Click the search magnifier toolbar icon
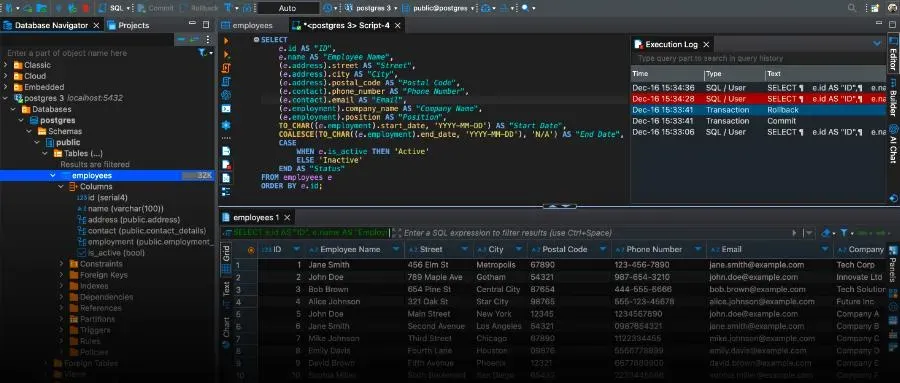 pyautogui.click(x=525, y=9)
